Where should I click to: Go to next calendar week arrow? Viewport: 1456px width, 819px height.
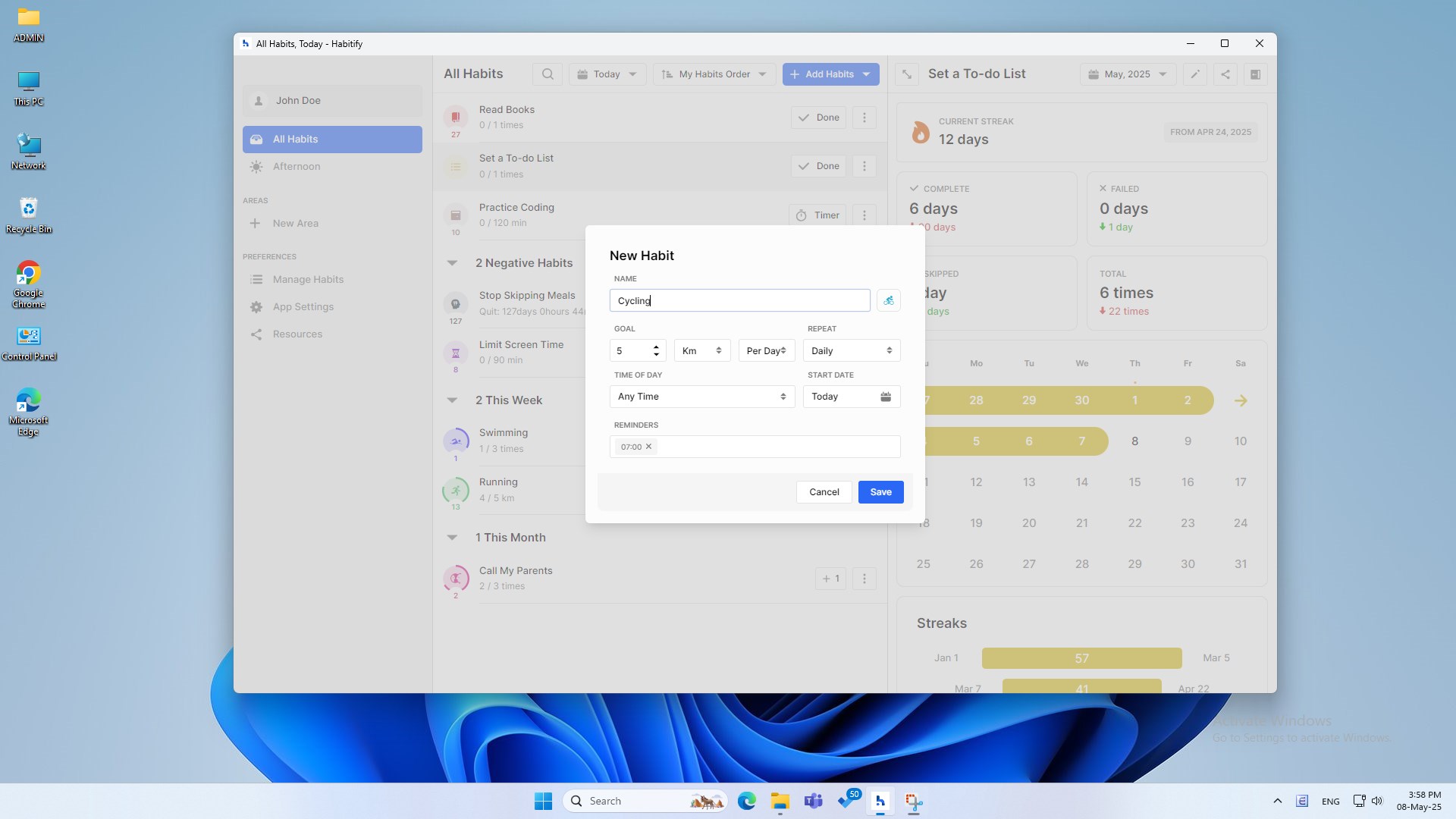[x=1240, y=400]
